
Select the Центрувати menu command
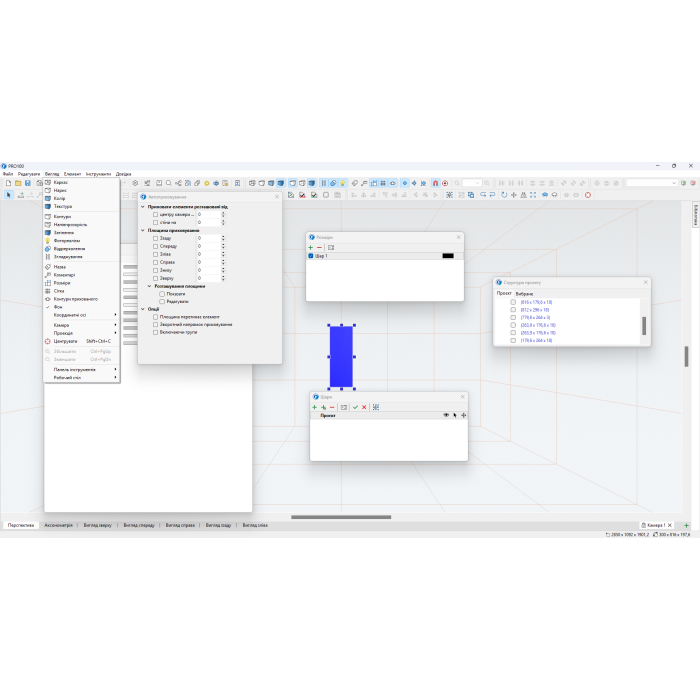click(65, 341)
